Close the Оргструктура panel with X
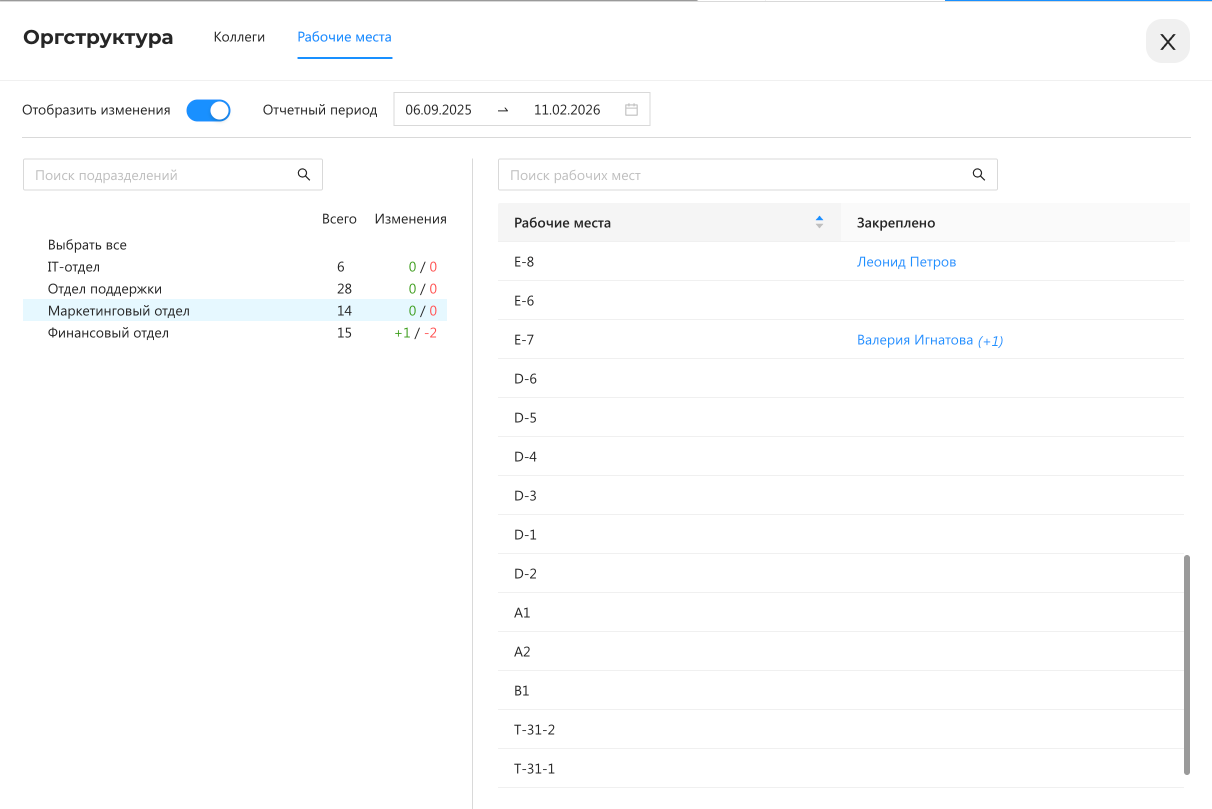This screenshot has width=1212, height=809. 1167,42
